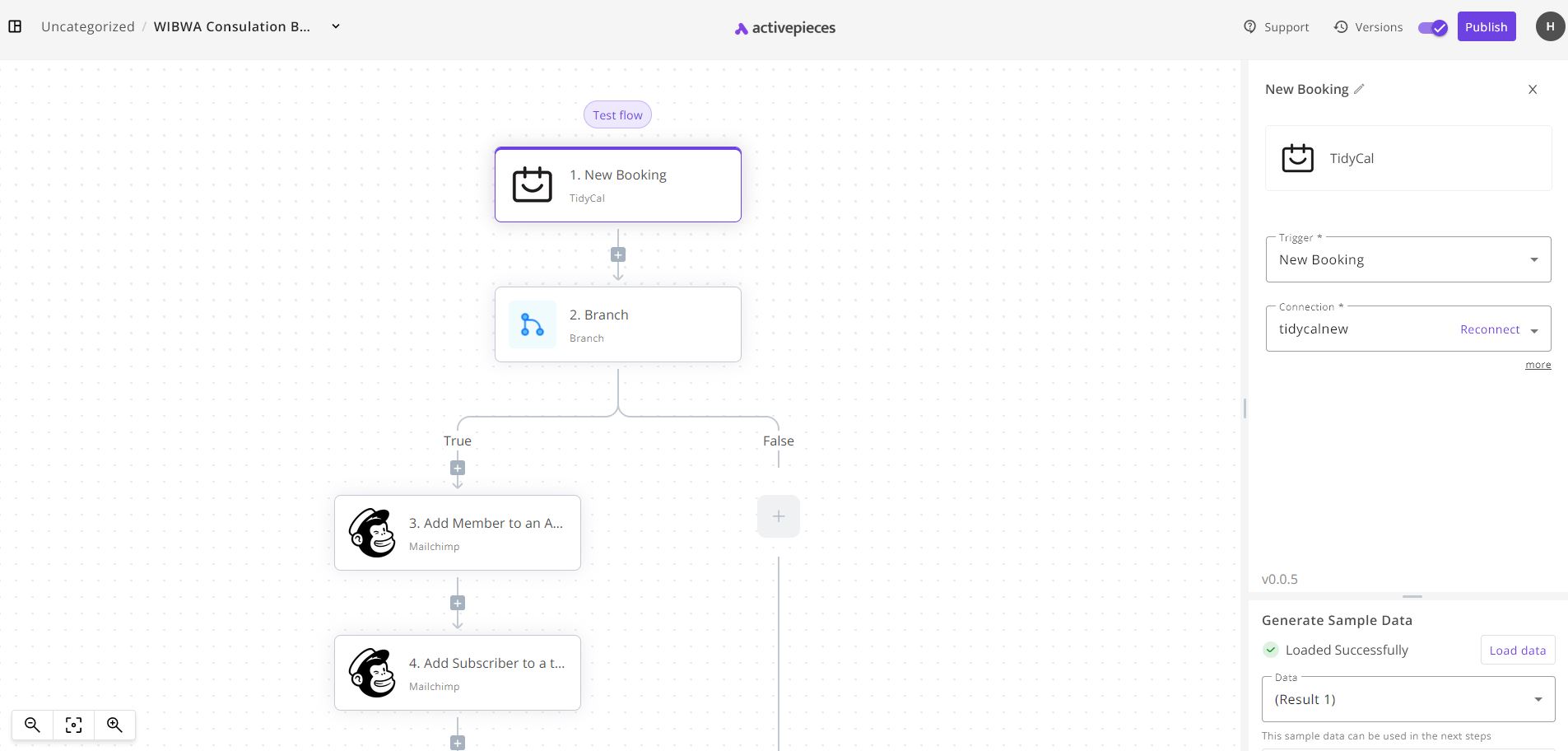Screen dimensions: 1568x751
Task: Open the H user avatar menu
Action: point(1550,26)
